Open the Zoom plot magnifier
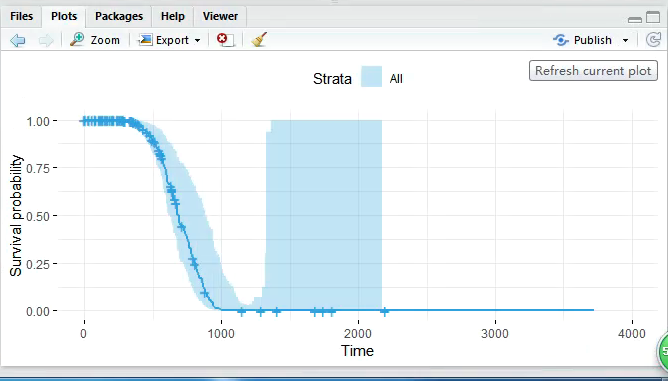This screenshot has height=381, width=668. tap(95, 40)
